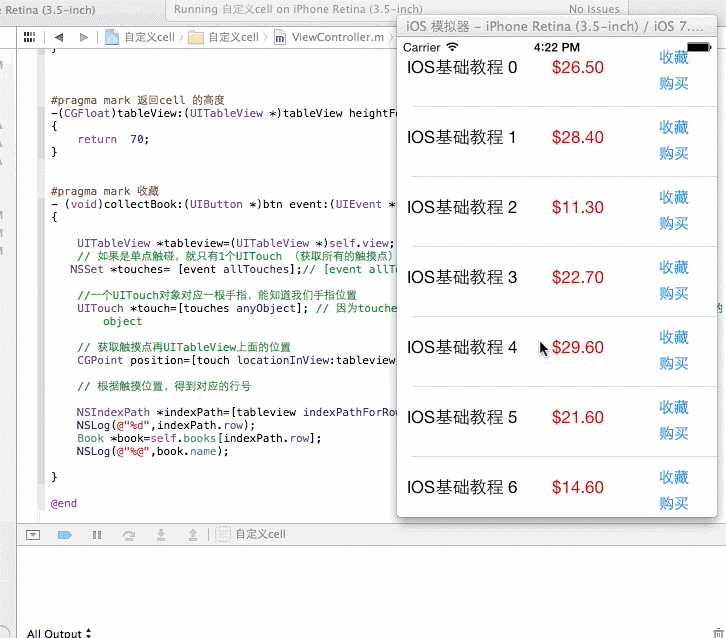
Task: Tap 收藏 for IOS基础教程 6
Action: pyautogui.click(x=674, y=477)
